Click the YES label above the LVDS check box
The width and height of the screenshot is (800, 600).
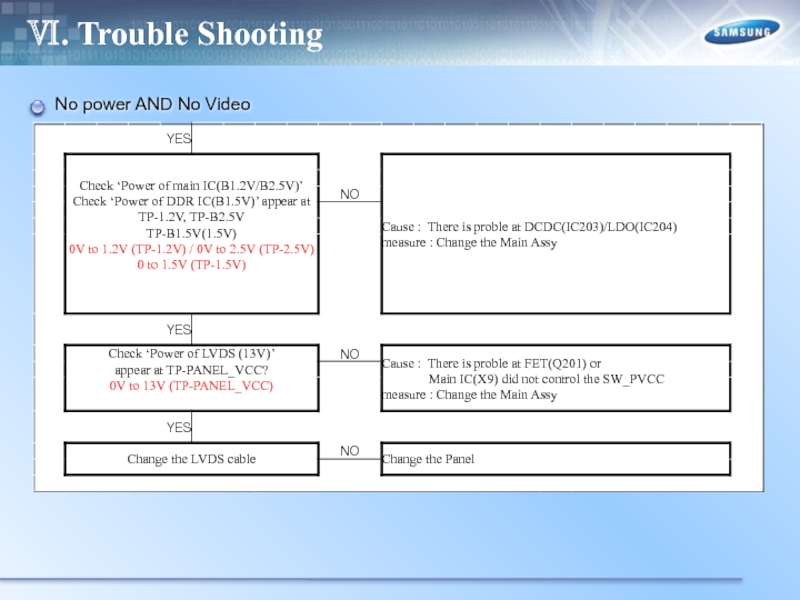point(179,330)
